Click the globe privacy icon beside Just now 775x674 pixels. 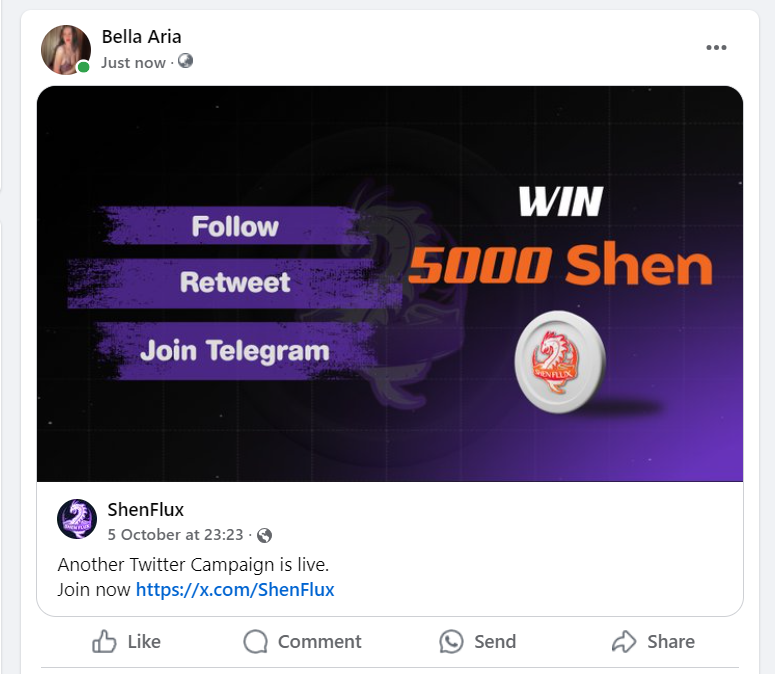pos(185,61)
